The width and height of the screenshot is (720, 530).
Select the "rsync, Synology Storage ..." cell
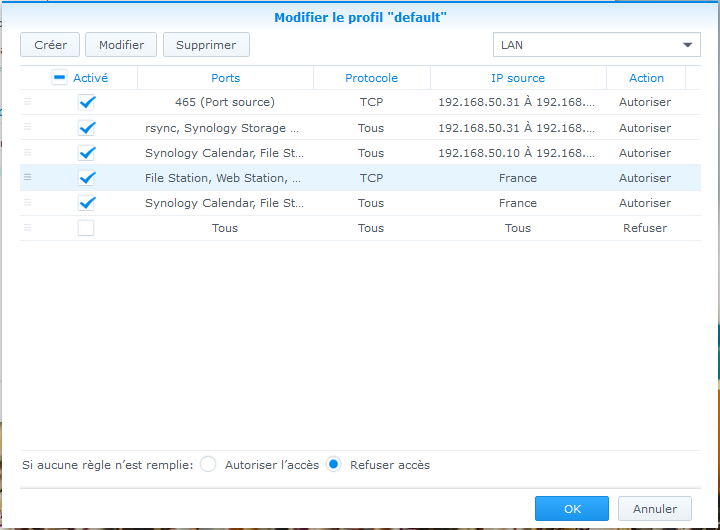(x=225, y=128)
